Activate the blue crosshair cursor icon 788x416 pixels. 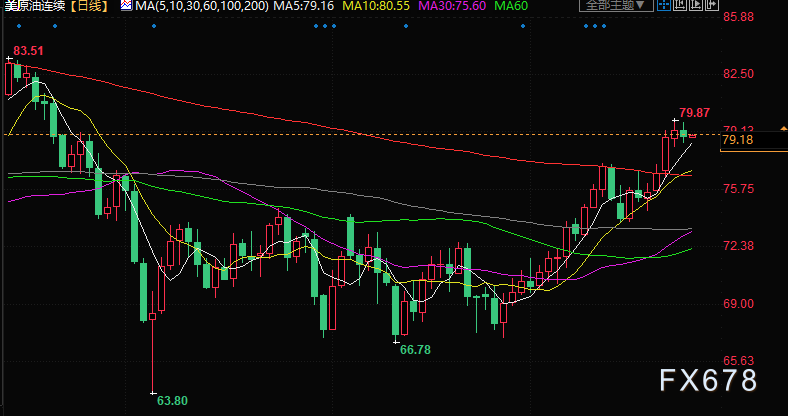[x=664, y=5]
